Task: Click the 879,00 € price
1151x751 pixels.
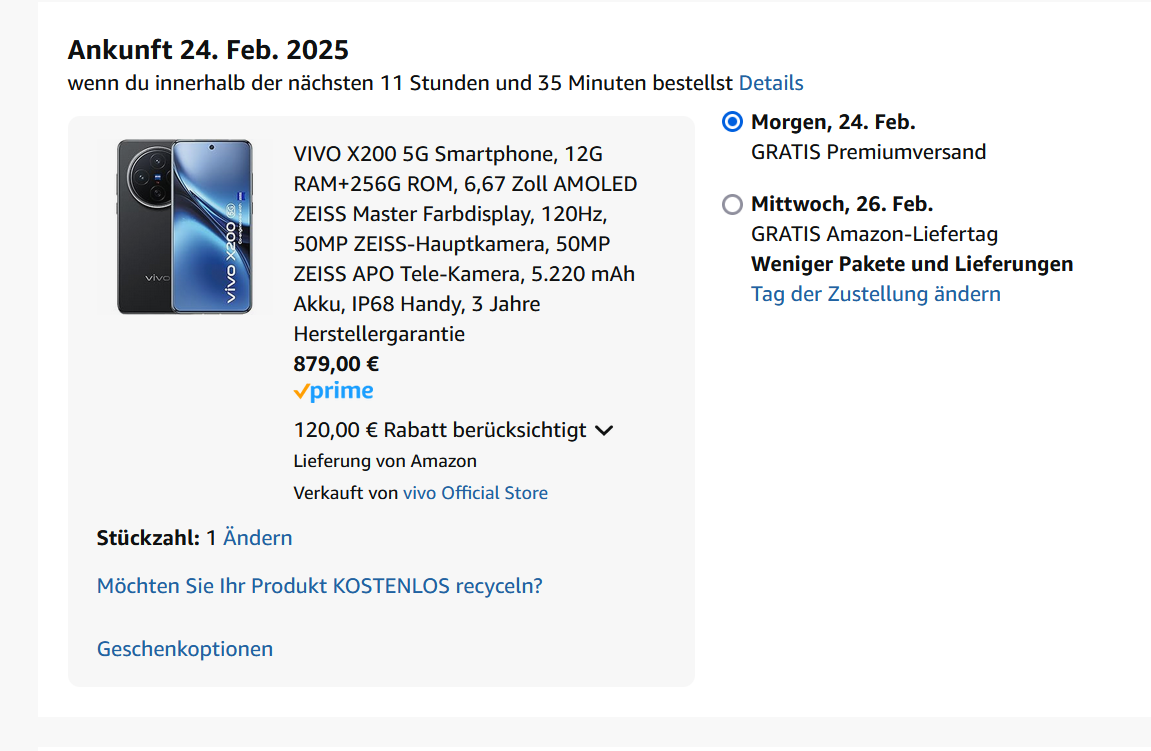Action: pyautogui.click(x=336, y=364)
